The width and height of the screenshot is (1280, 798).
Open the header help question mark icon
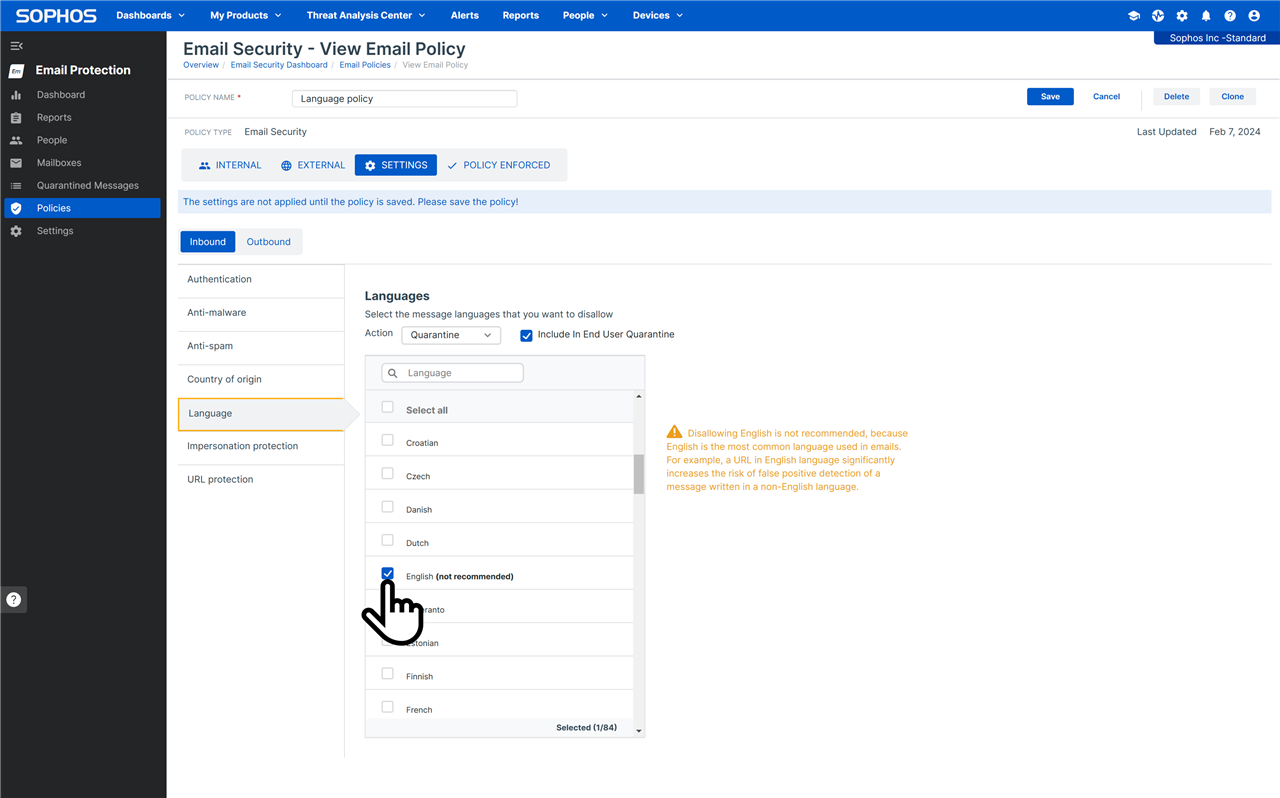(x=1230, y=16)
